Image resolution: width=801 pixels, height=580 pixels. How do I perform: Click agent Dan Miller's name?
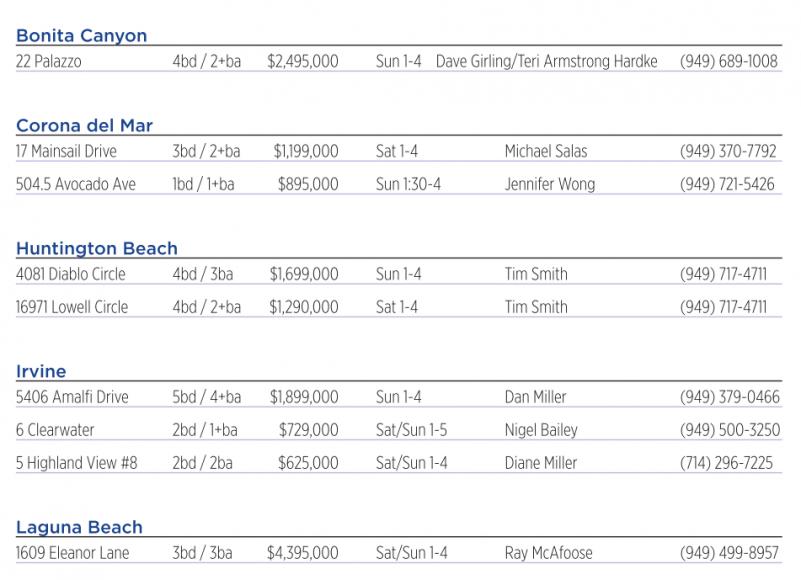[536, 397]
